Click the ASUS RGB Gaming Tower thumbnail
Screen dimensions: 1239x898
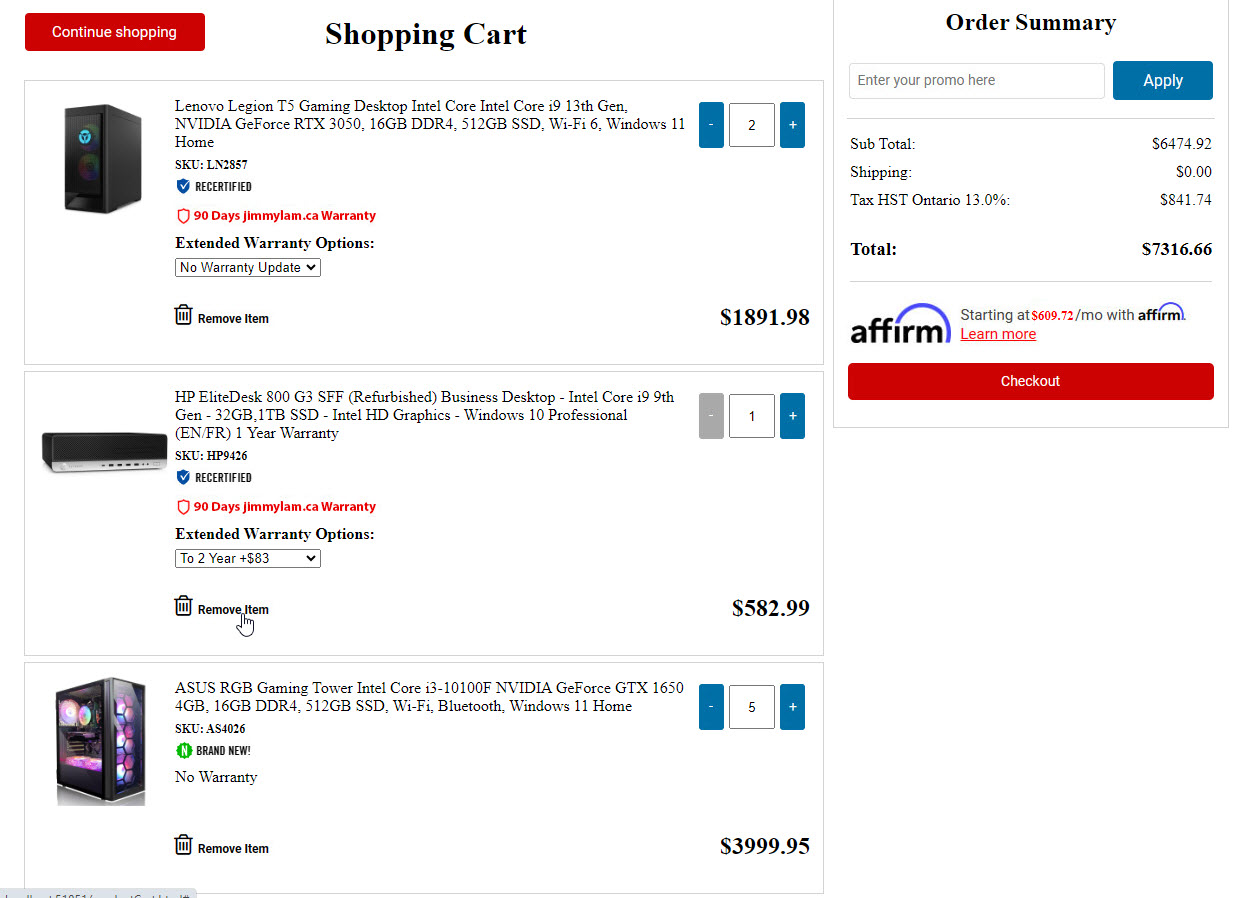click(x=100, y=743)
